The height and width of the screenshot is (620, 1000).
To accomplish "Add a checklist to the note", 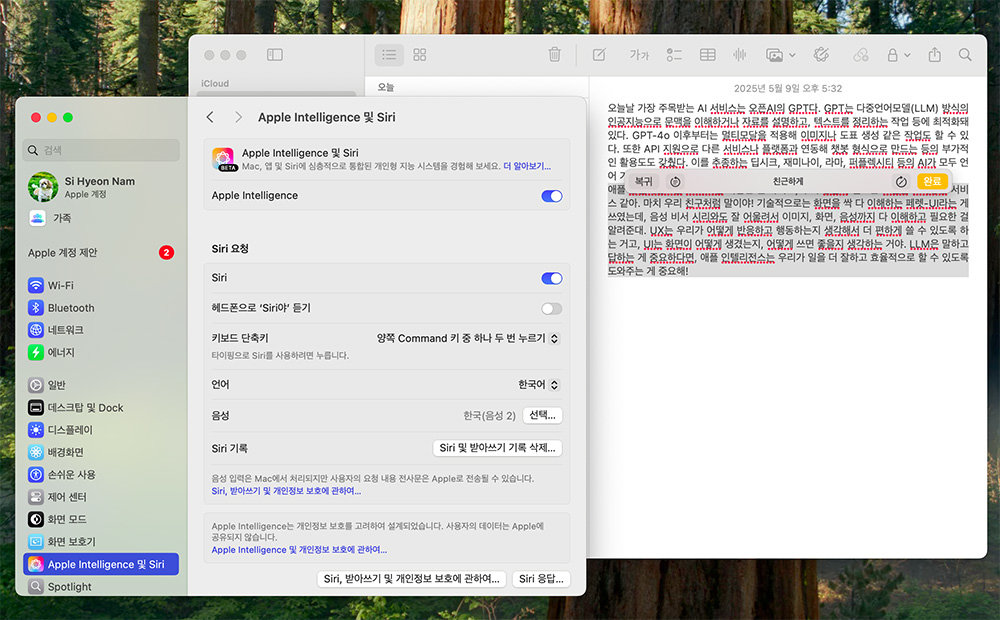I will pos(675,55).
